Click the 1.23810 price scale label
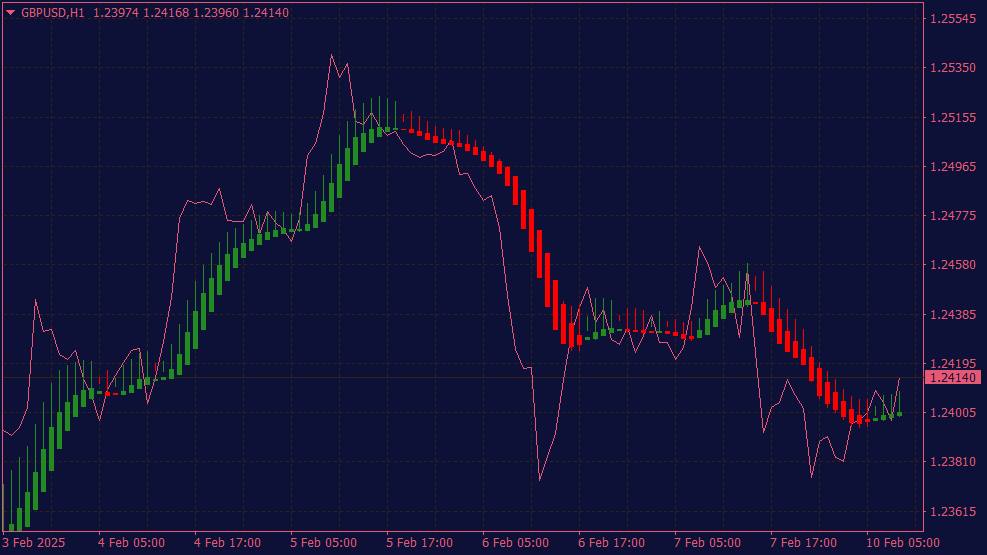This screenshot has width=987, height=555. coord(953,462)
